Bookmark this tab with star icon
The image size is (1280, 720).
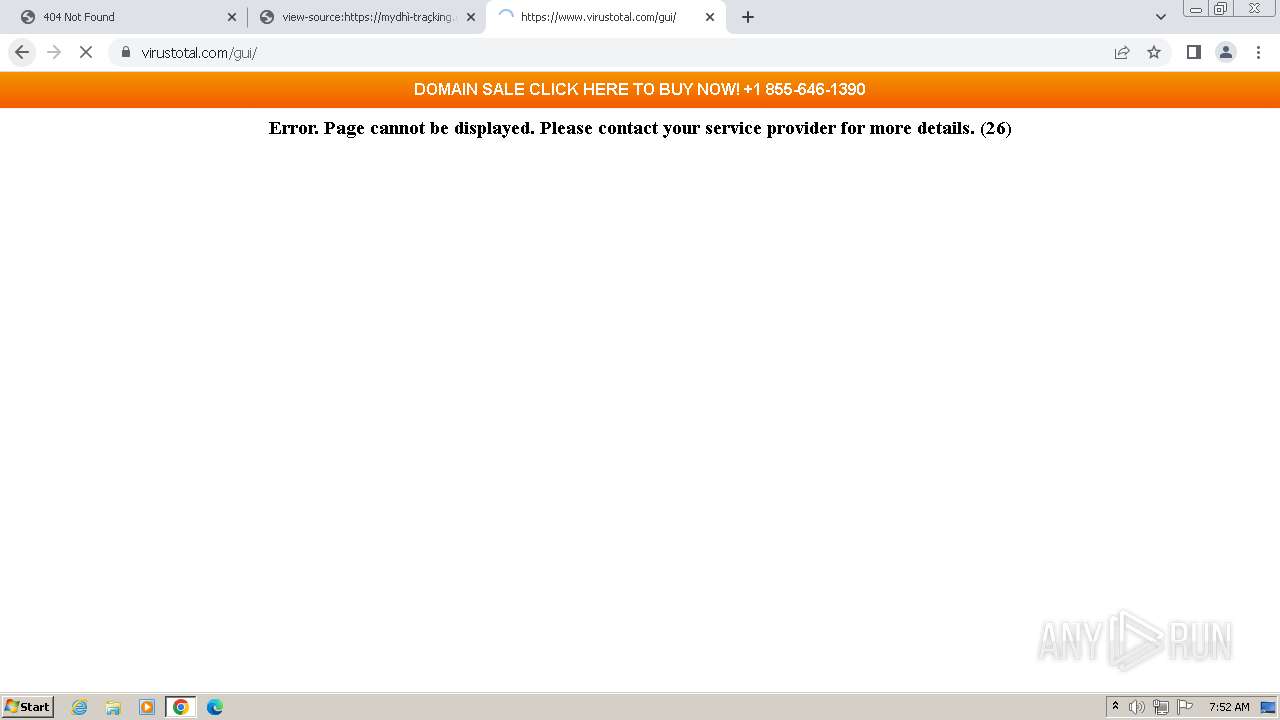pyautogui.click(x=1154, y=52)
